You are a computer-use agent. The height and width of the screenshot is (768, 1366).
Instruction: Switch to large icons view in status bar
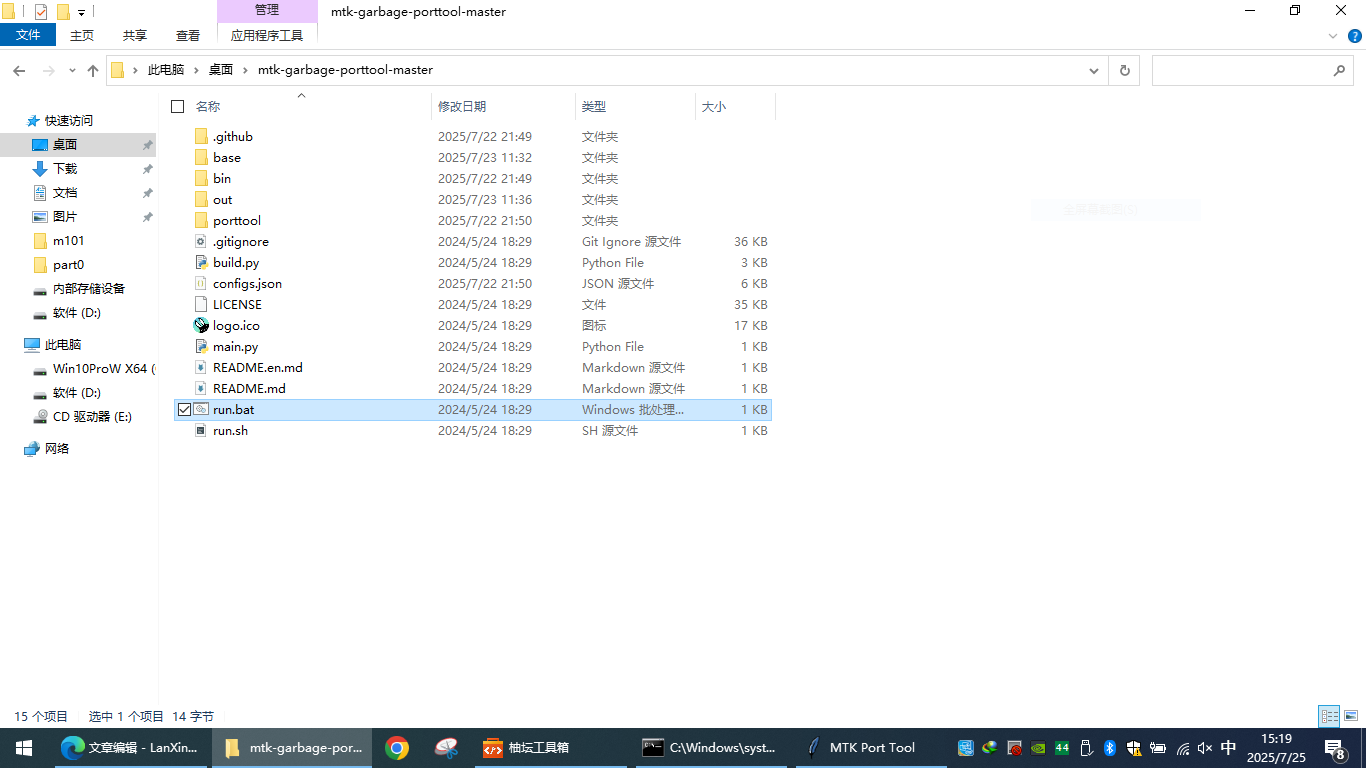[1351, 716]
